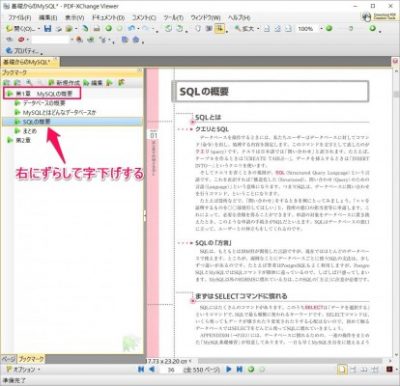Image resolution: width=400 pixels, height=386 pixels.
Task: Open the オプション dropdown
Action: tap(39, 370)
